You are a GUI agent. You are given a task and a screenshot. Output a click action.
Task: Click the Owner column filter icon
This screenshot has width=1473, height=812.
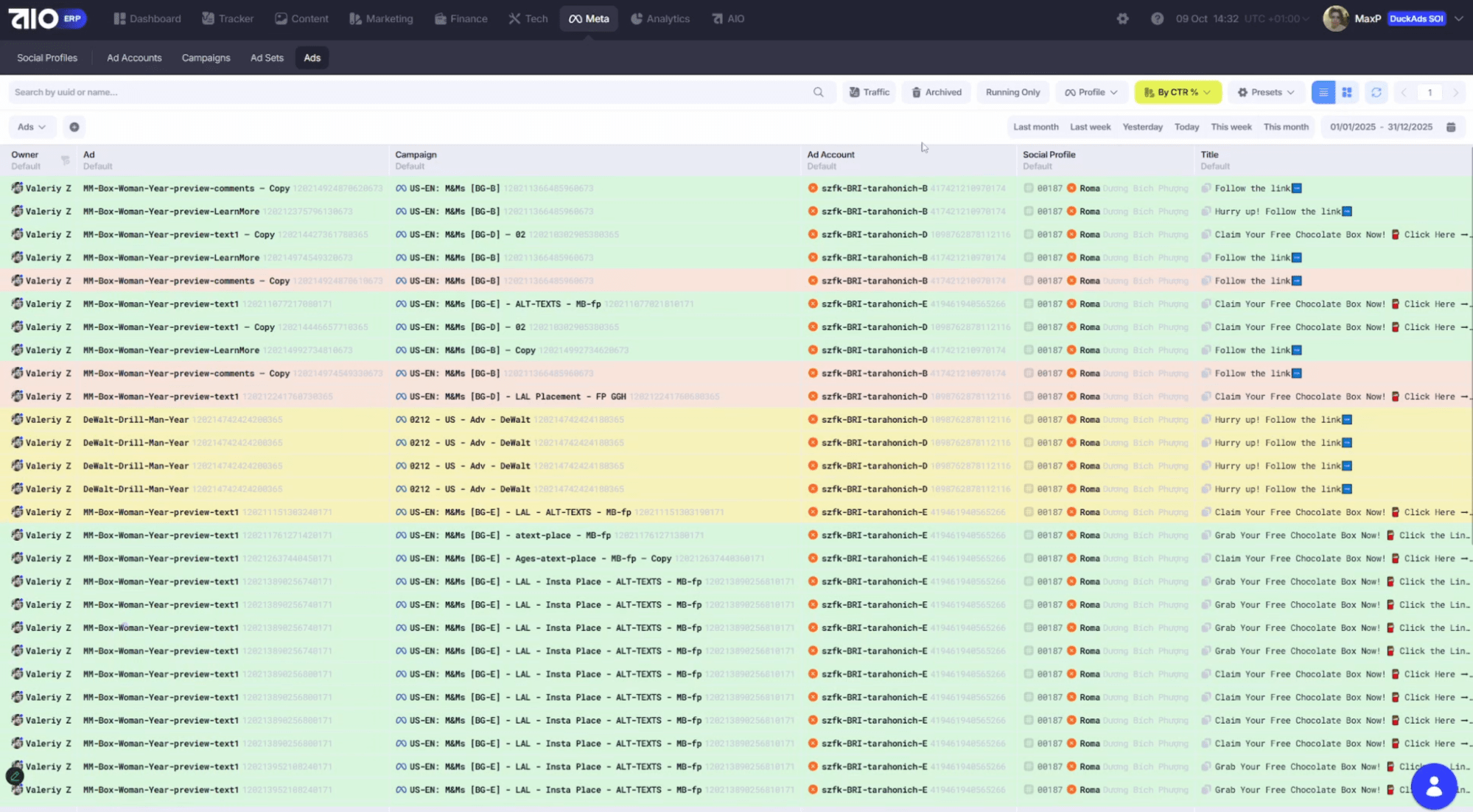pyautogui.click(x=66, y=160)
